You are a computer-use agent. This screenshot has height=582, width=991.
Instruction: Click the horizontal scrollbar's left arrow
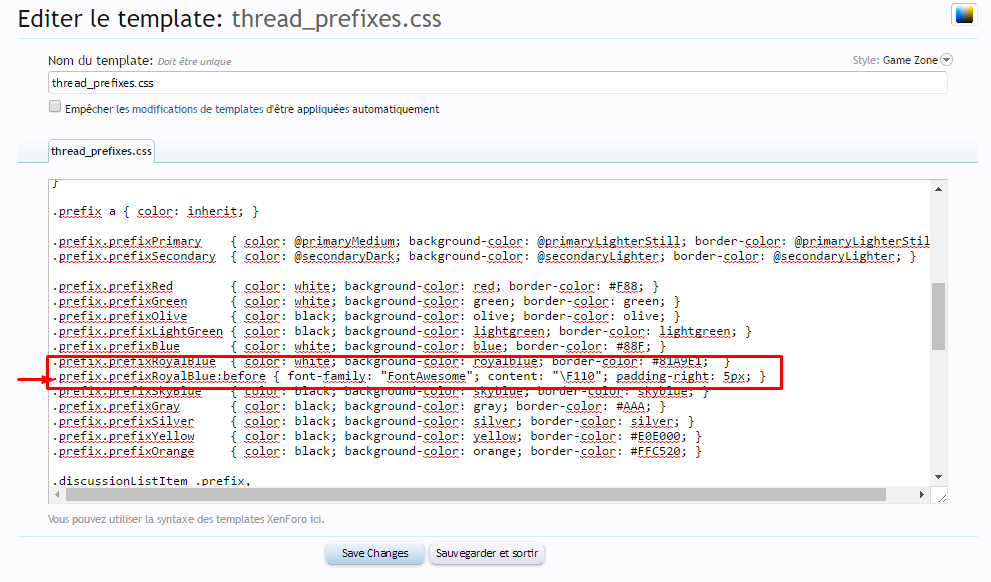click(x=57, y=494)
